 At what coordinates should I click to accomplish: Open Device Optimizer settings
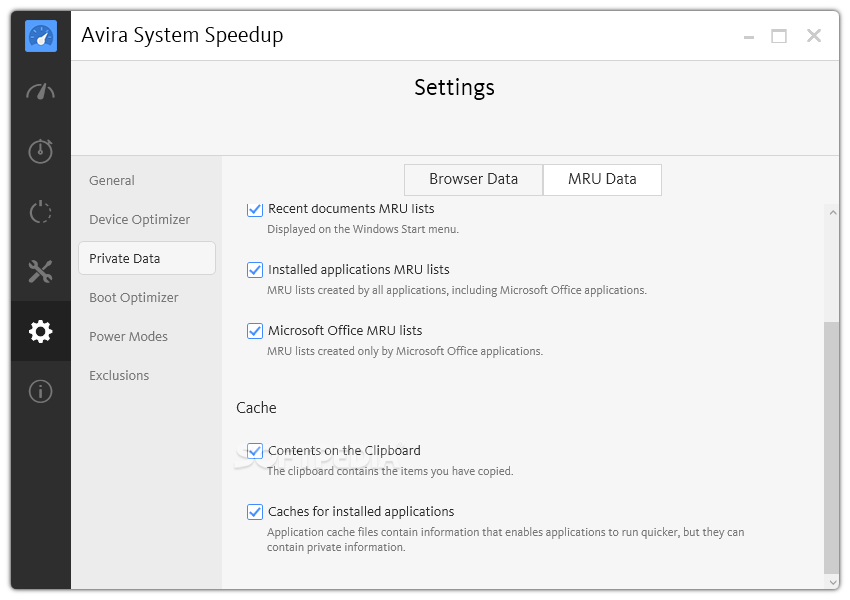point(139,220)
